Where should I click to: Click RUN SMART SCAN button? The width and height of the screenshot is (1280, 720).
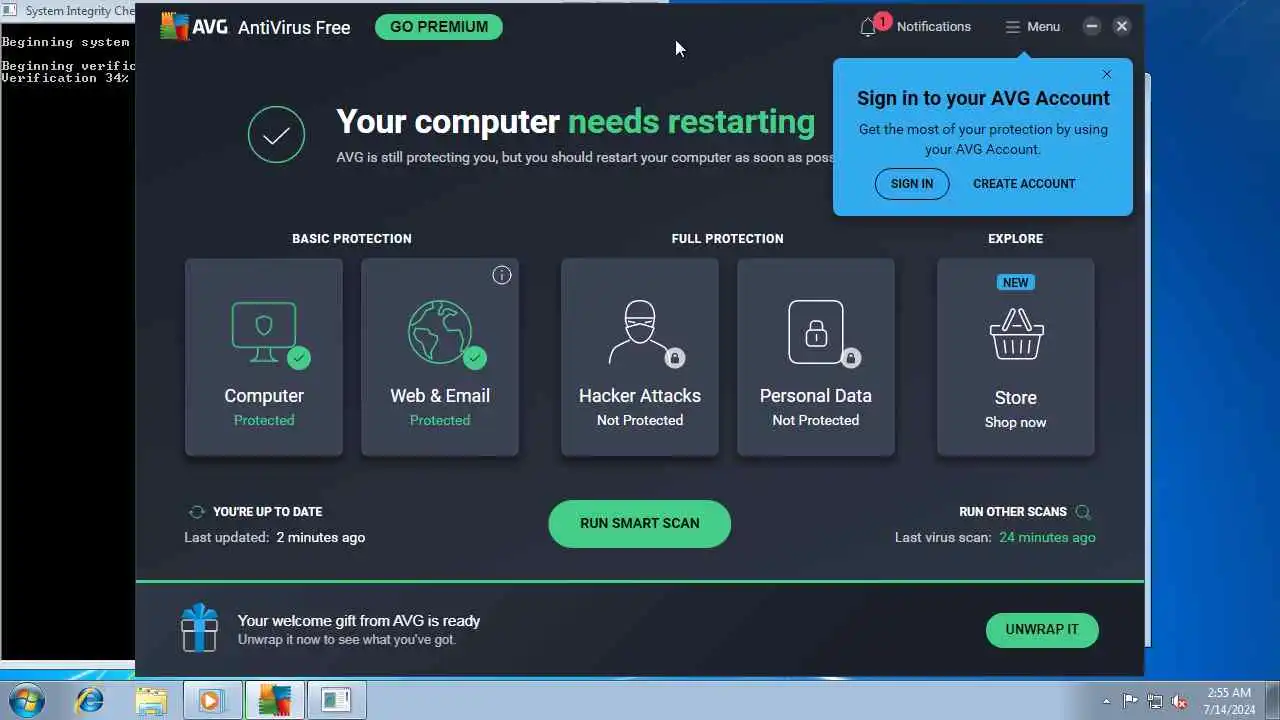pos(640,524)
